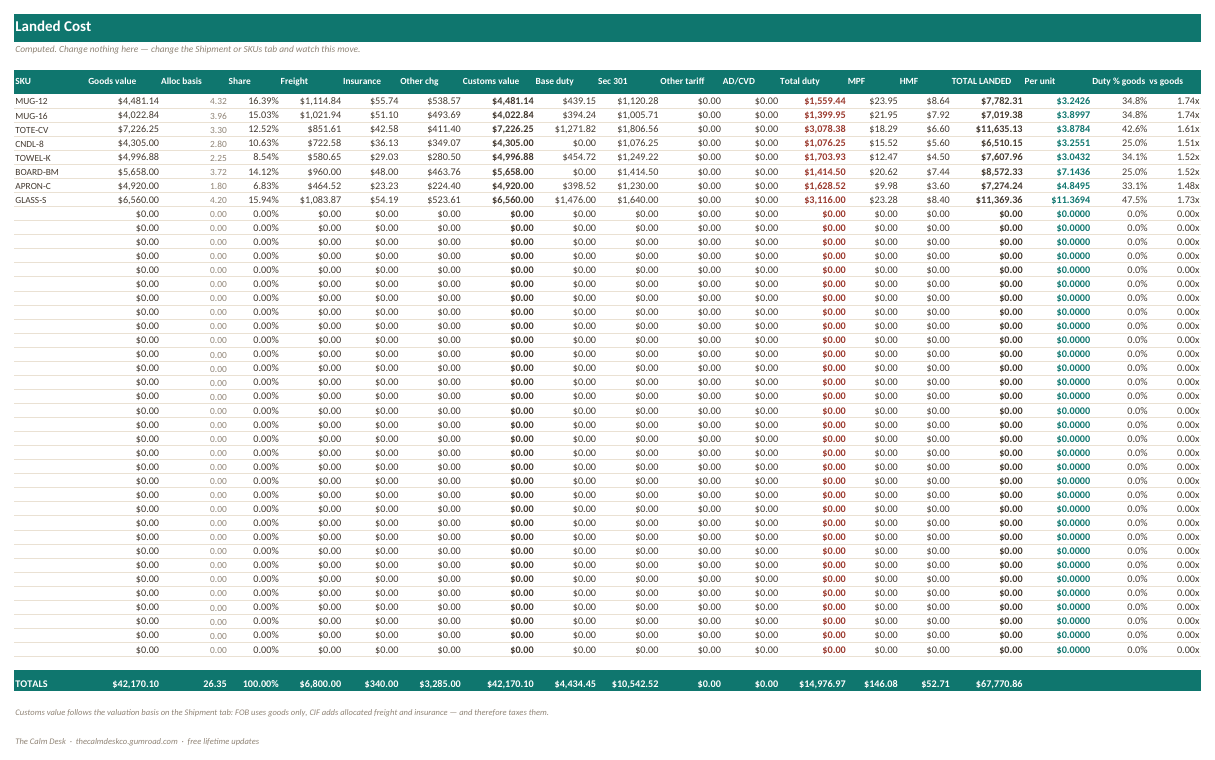The image size is (1215, 760).
Task: Click the Goods value column header
Action: click(112, 80)
